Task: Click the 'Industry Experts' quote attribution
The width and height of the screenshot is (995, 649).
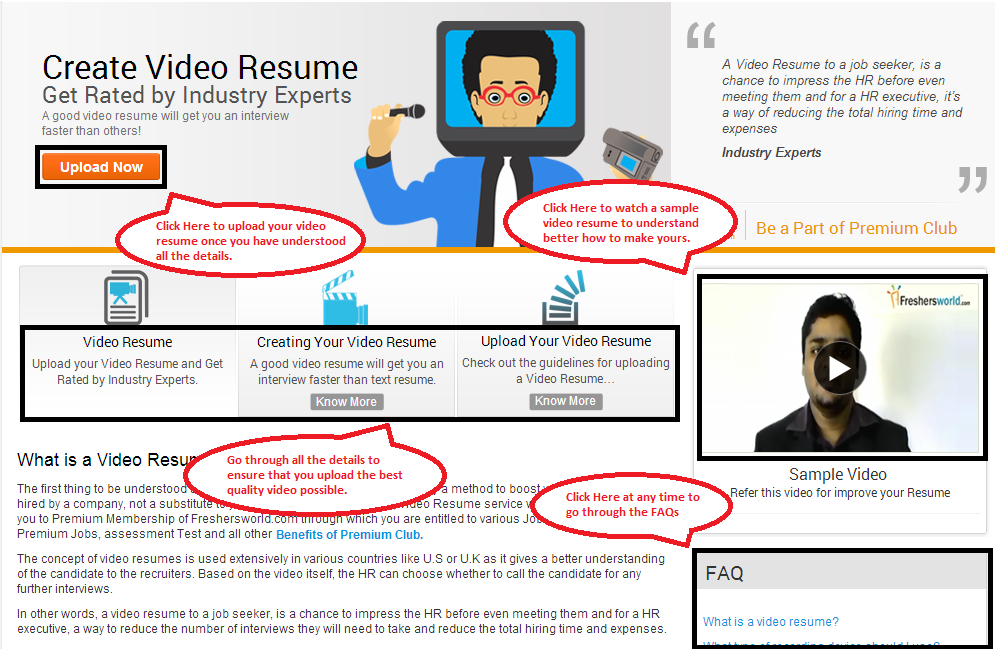Action: 771,152
